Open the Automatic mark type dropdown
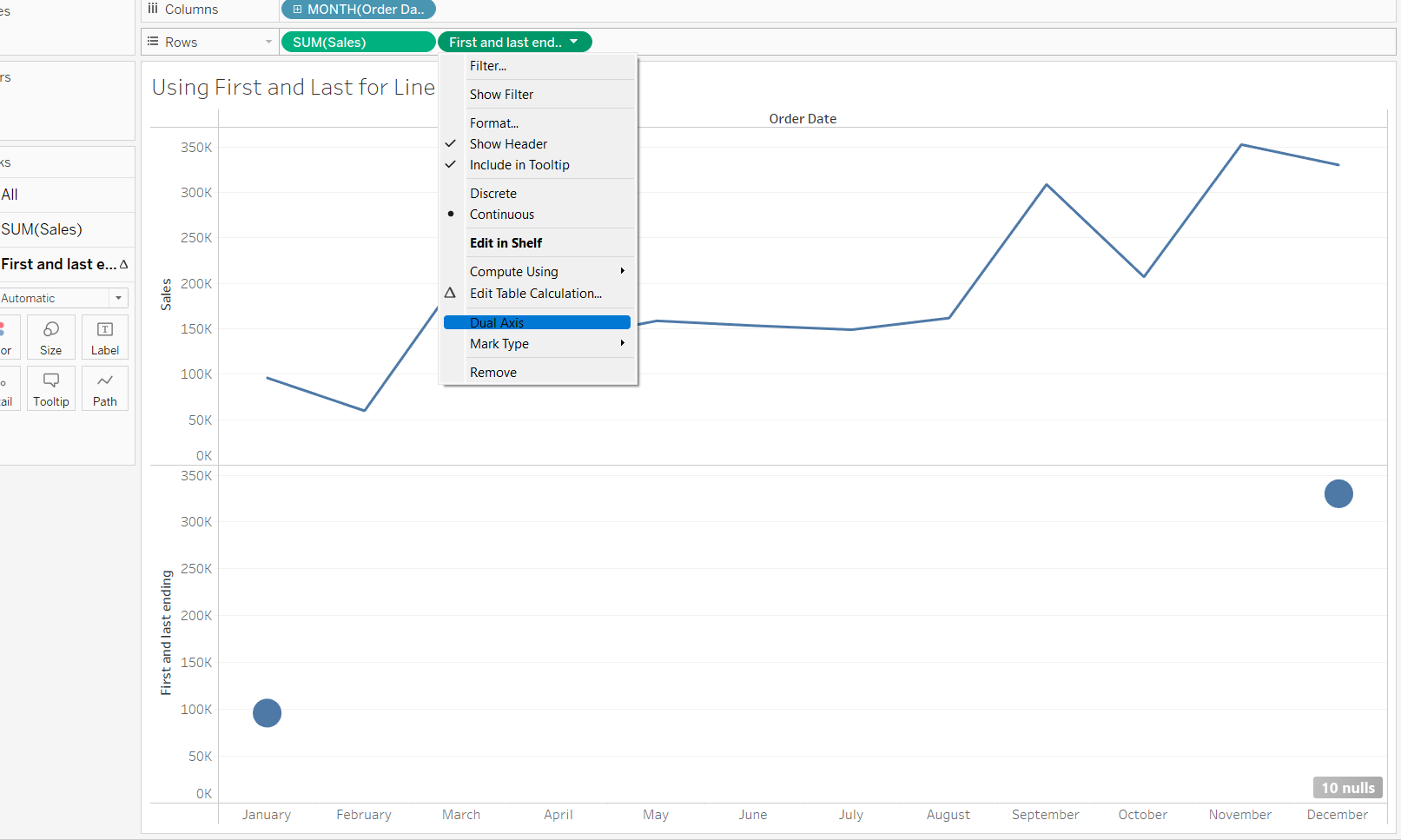 pos(63,298)
